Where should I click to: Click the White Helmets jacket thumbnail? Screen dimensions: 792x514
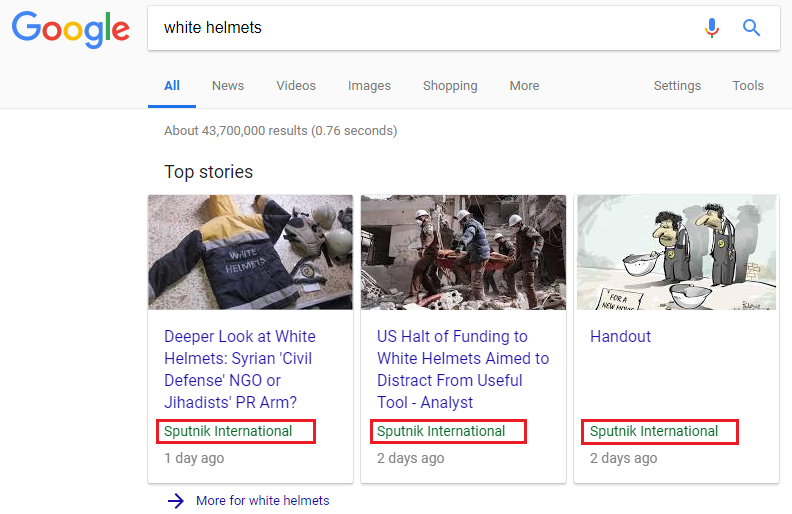251,252
